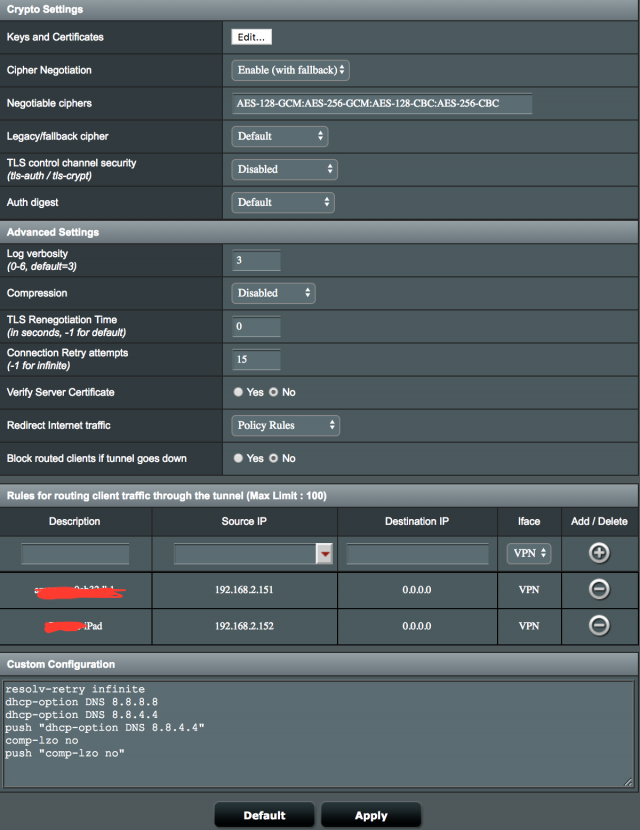Remove the 192.168.2.151 routing rule
This screenshot has height=830, width=640.
[598, 589]
